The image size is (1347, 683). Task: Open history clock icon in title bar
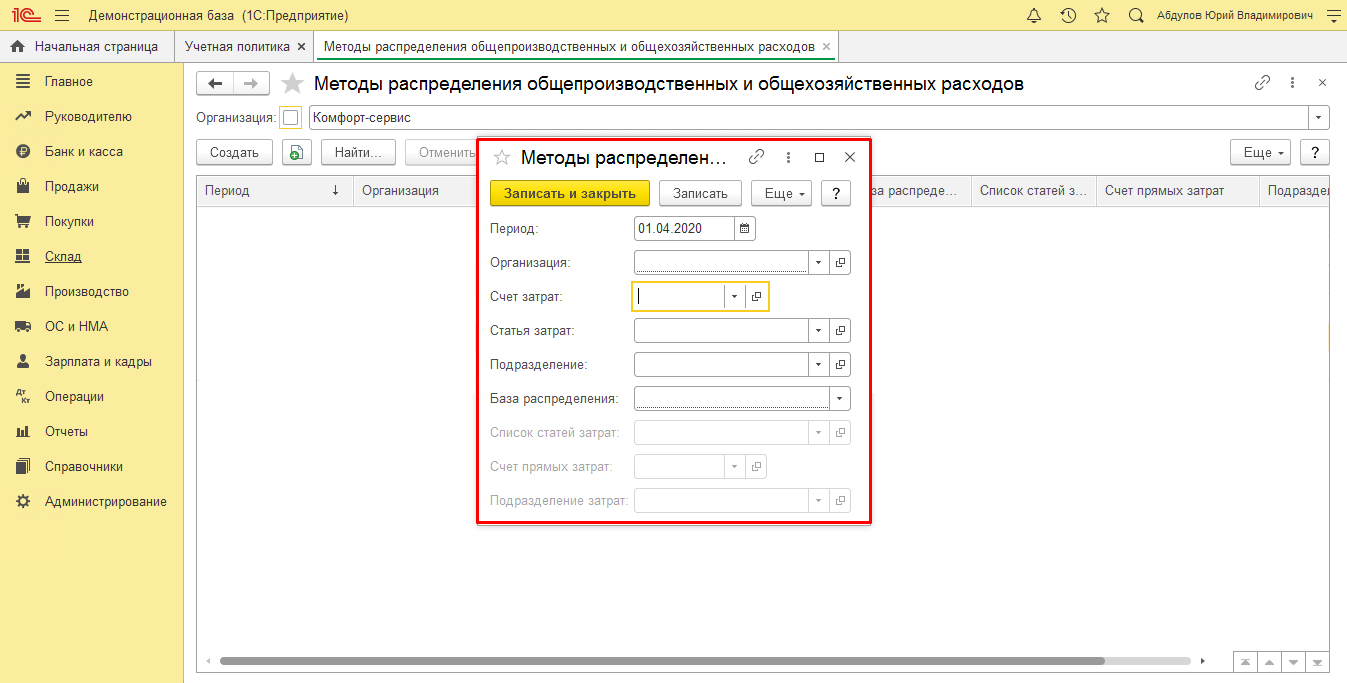(1068, 15)
